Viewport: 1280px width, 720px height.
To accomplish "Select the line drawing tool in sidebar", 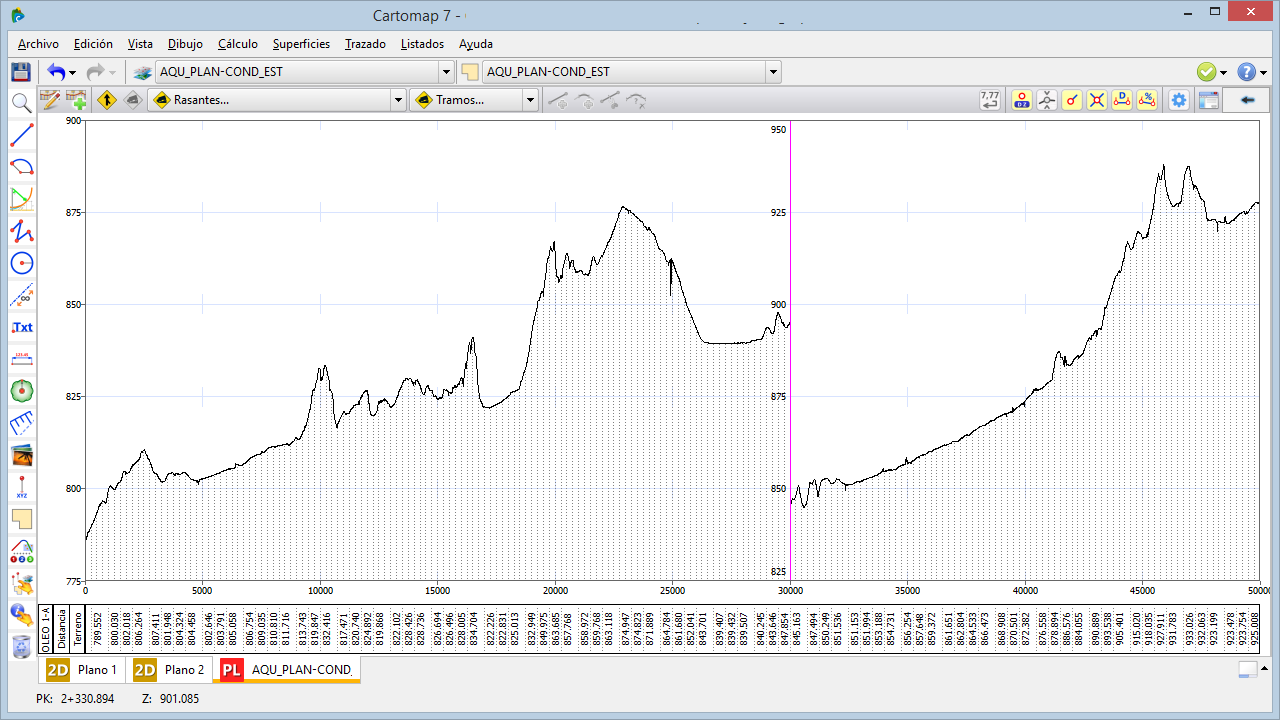I will [21, 134].
